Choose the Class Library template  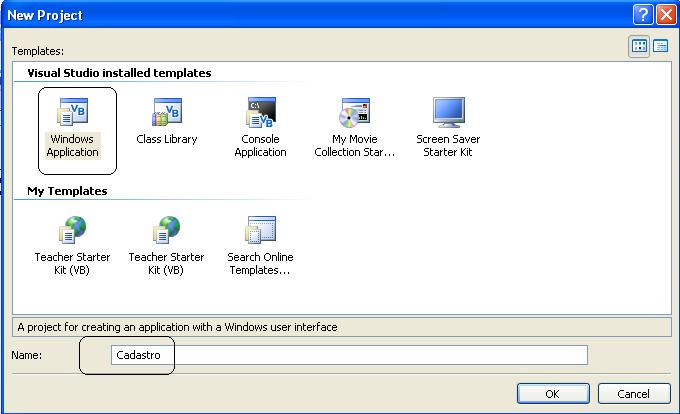click(x=167, y=121)
